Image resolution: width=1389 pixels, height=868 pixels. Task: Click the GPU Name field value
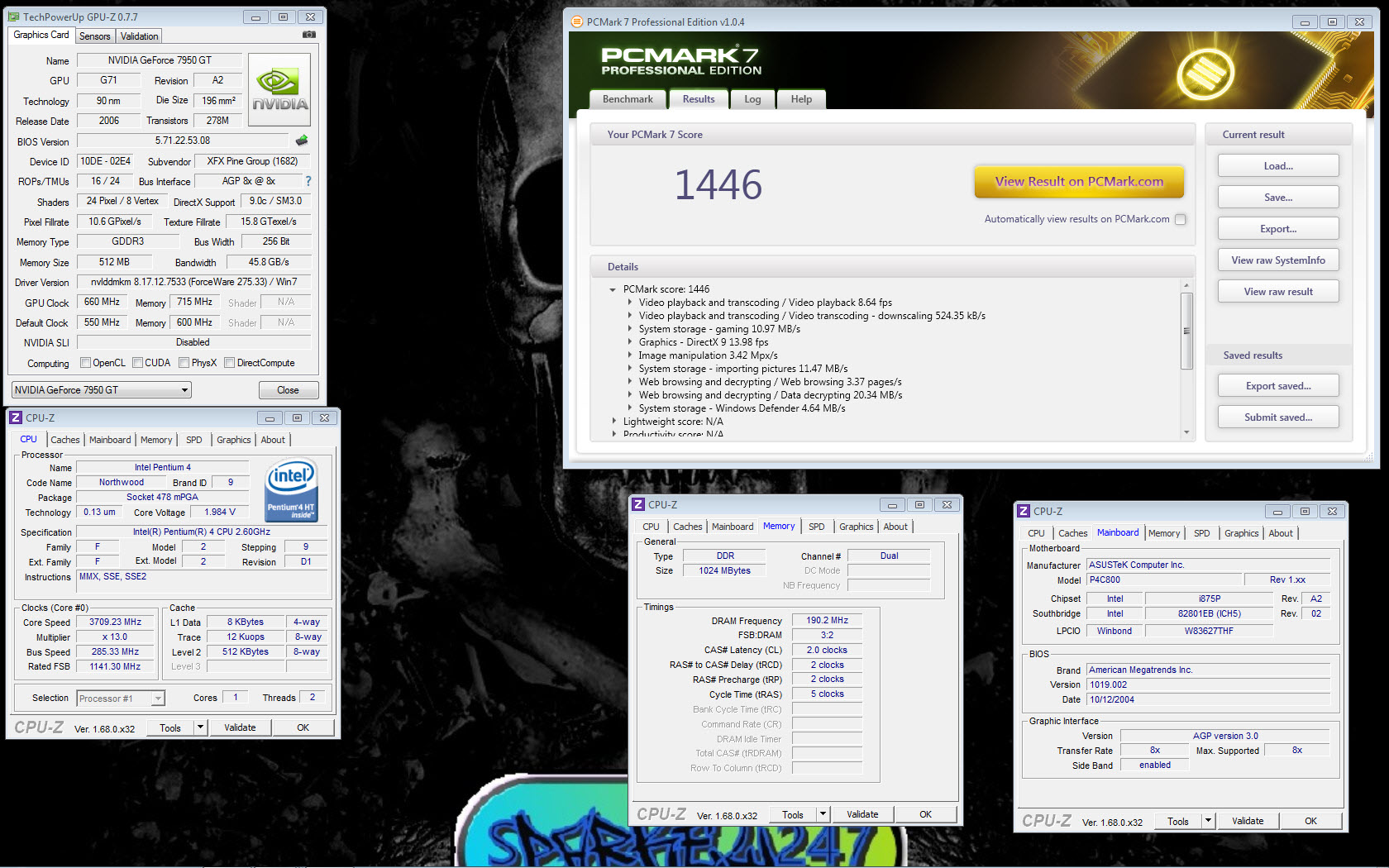click(160, 60)
